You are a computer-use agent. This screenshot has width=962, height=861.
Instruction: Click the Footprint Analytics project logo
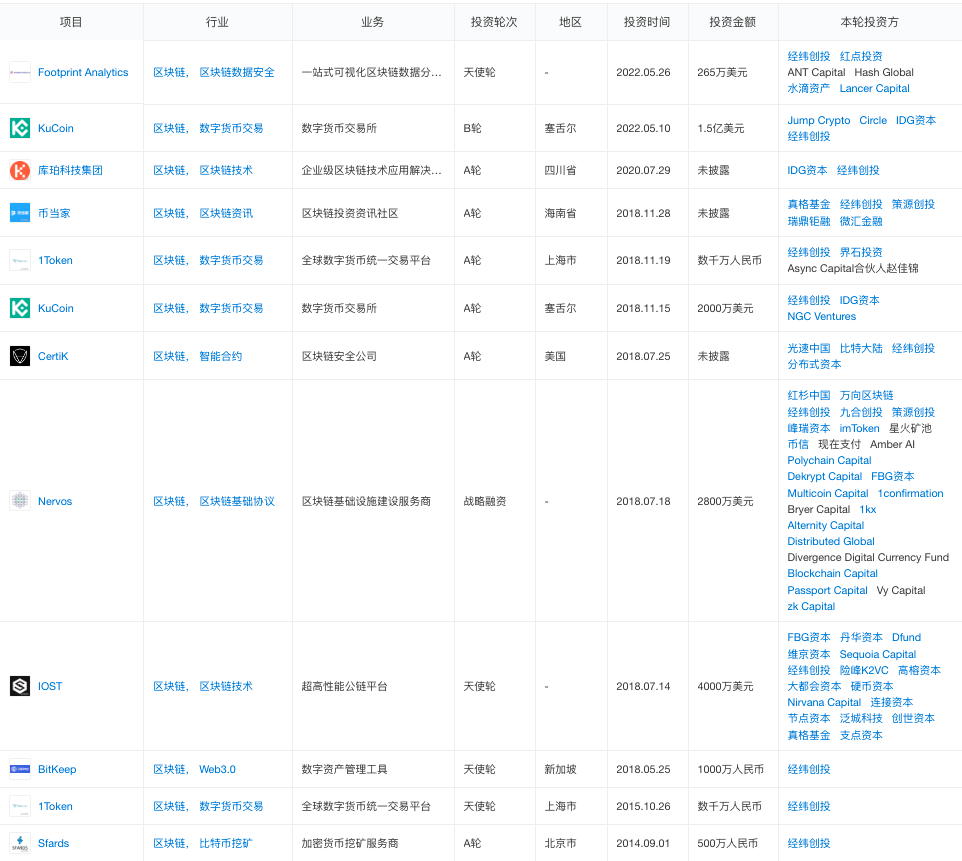pos(20,72)
